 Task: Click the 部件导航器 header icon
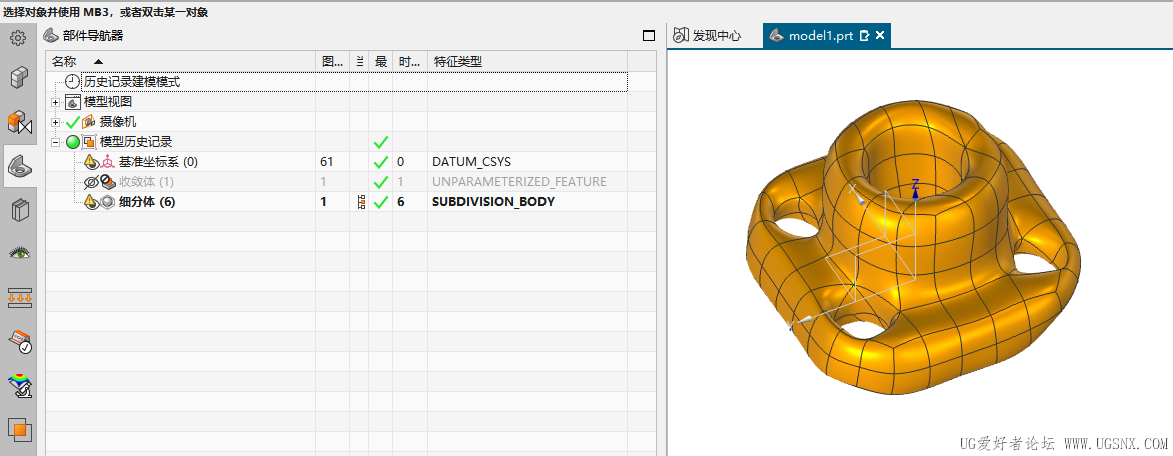[50, 35]
